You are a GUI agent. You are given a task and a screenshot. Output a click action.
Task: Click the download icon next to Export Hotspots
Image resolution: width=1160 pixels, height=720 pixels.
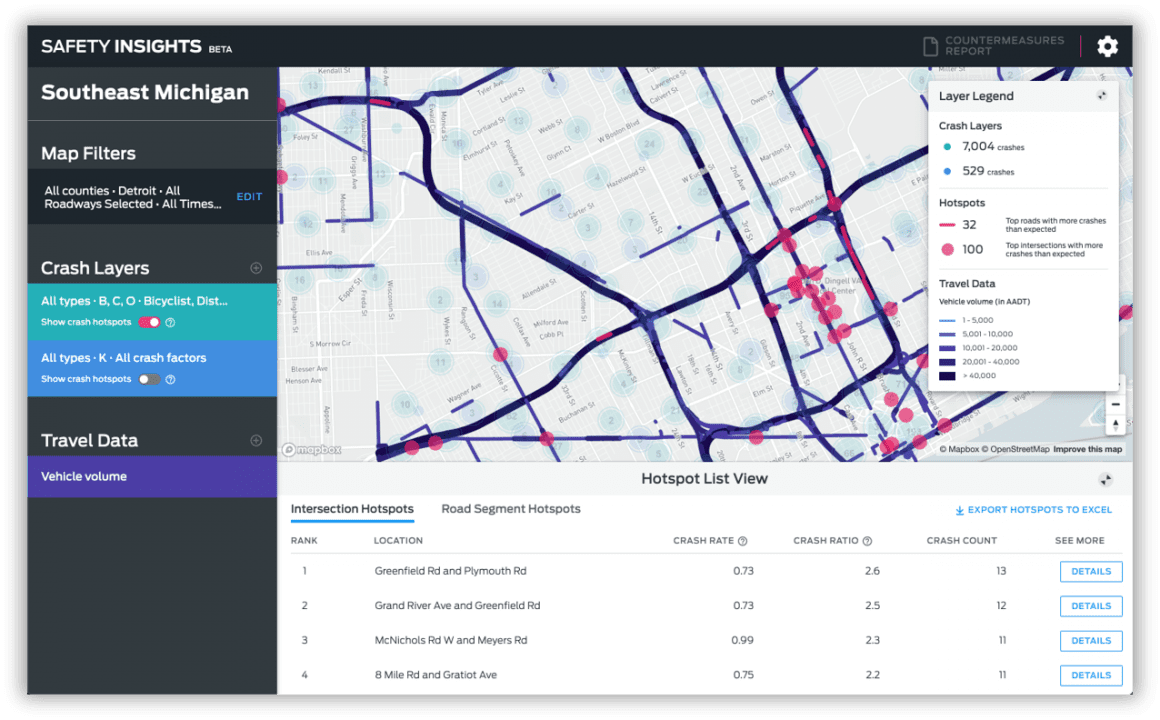pyautogui.click(x=957, y=509)
